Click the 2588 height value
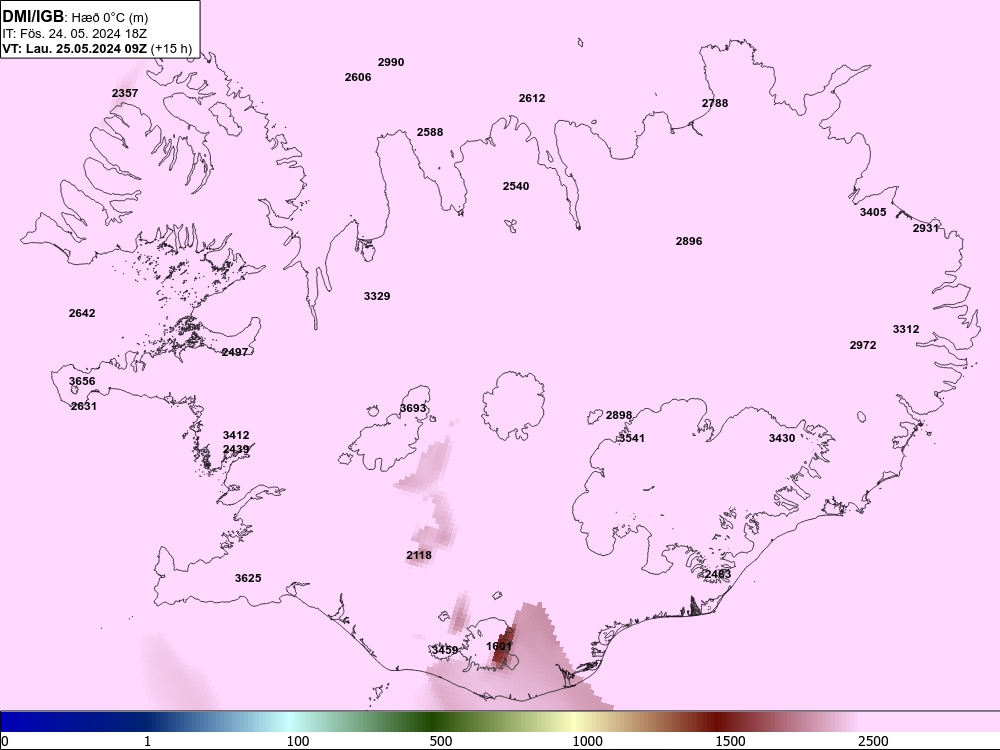The height and width of the screenshot is (750, 1000). [x=430, y=133]
